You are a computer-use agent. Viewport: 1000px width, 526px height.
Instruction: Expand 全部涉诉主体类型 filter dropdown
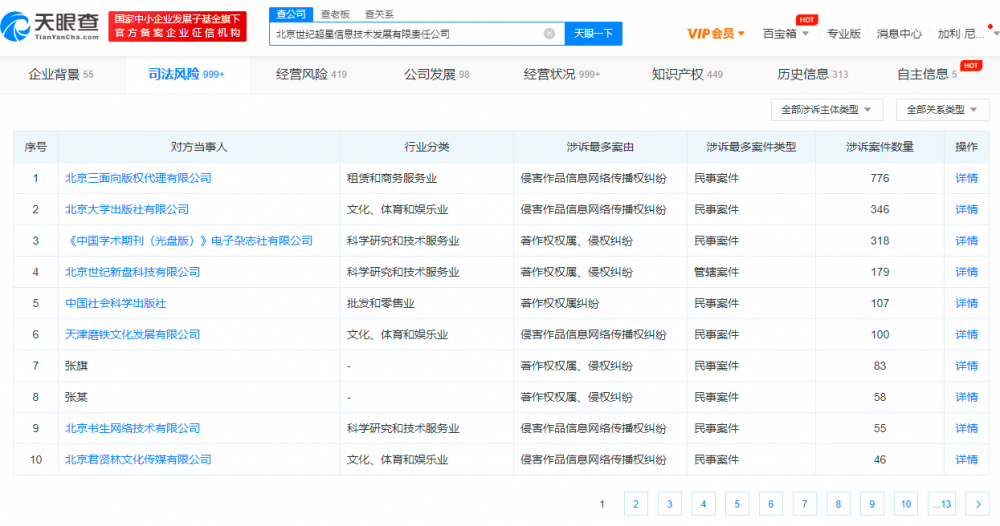827,110
